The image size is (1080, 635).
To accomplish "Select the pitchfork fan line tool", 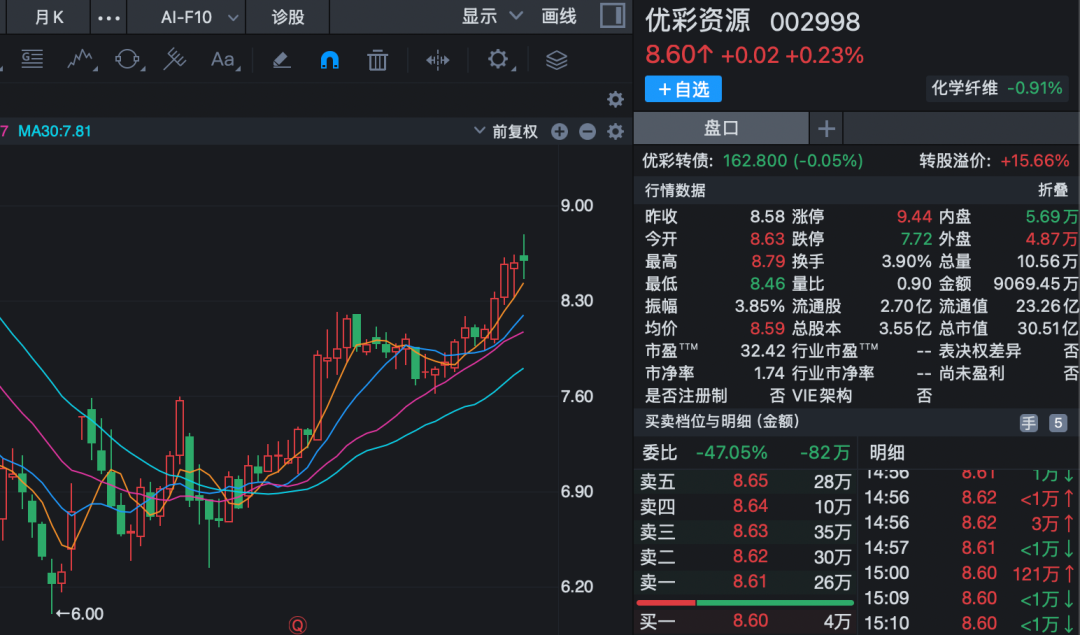I will (175, 60).
